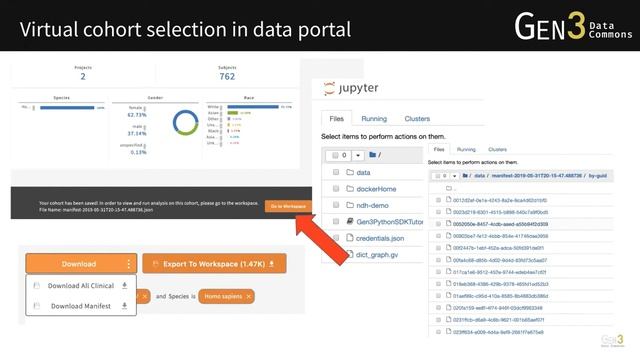Open the credentials.json file link

(x=380, y=238)
